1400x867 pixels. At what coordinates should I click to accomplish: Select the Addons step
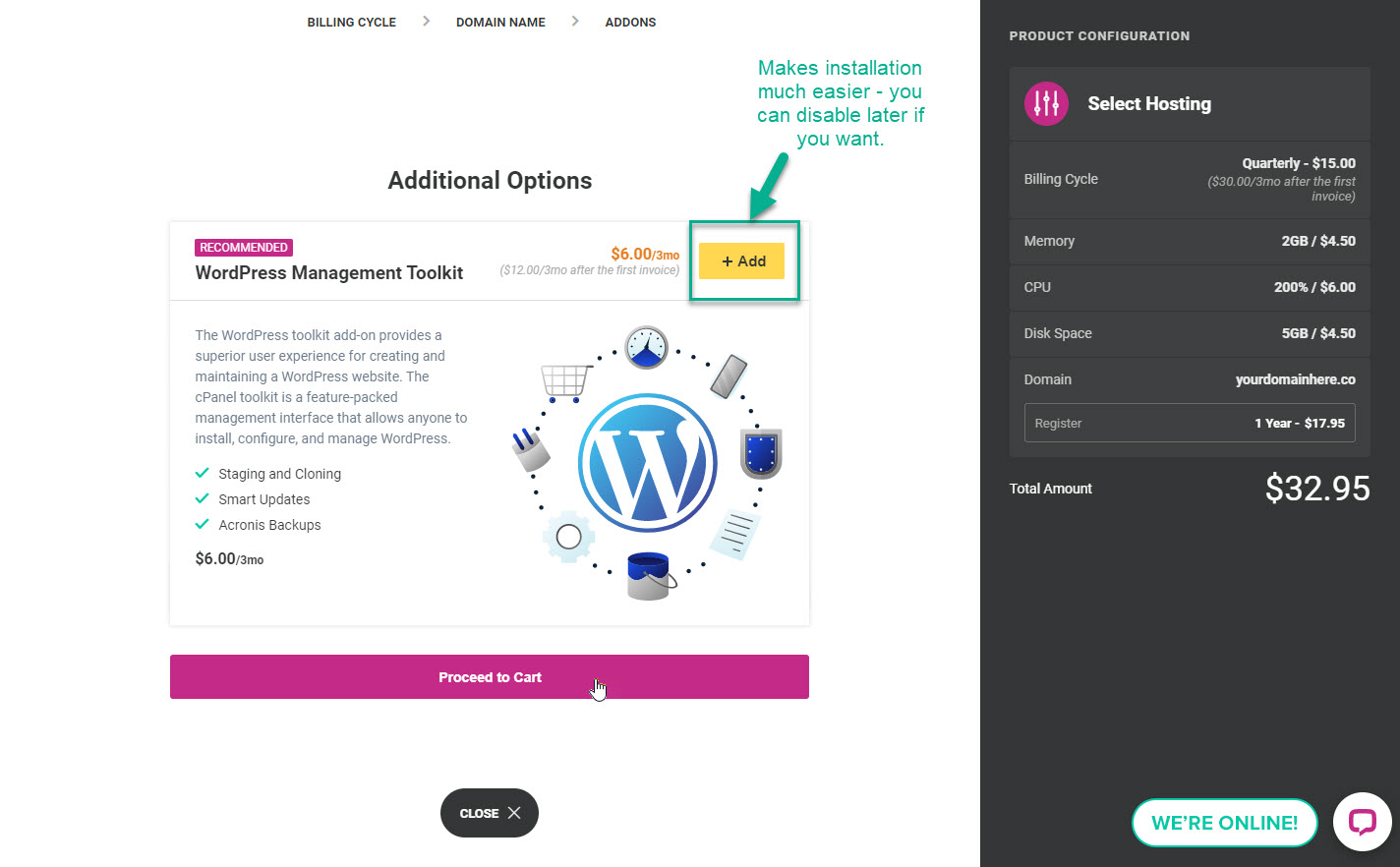630,22
